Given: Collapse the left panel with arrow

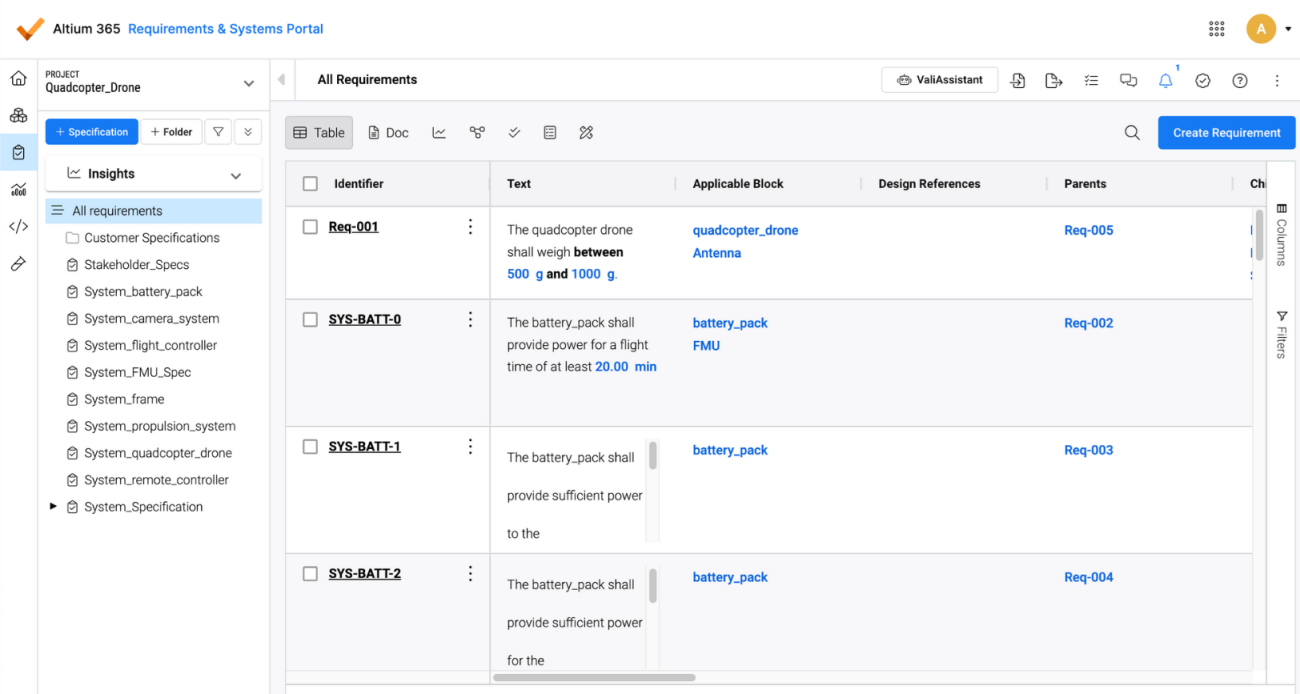Looking at the screenshot, I should point(281,80).
